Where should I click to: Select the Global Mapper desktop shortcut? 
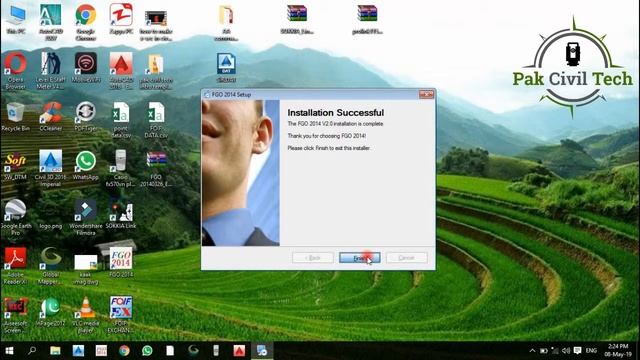(51, 266)
